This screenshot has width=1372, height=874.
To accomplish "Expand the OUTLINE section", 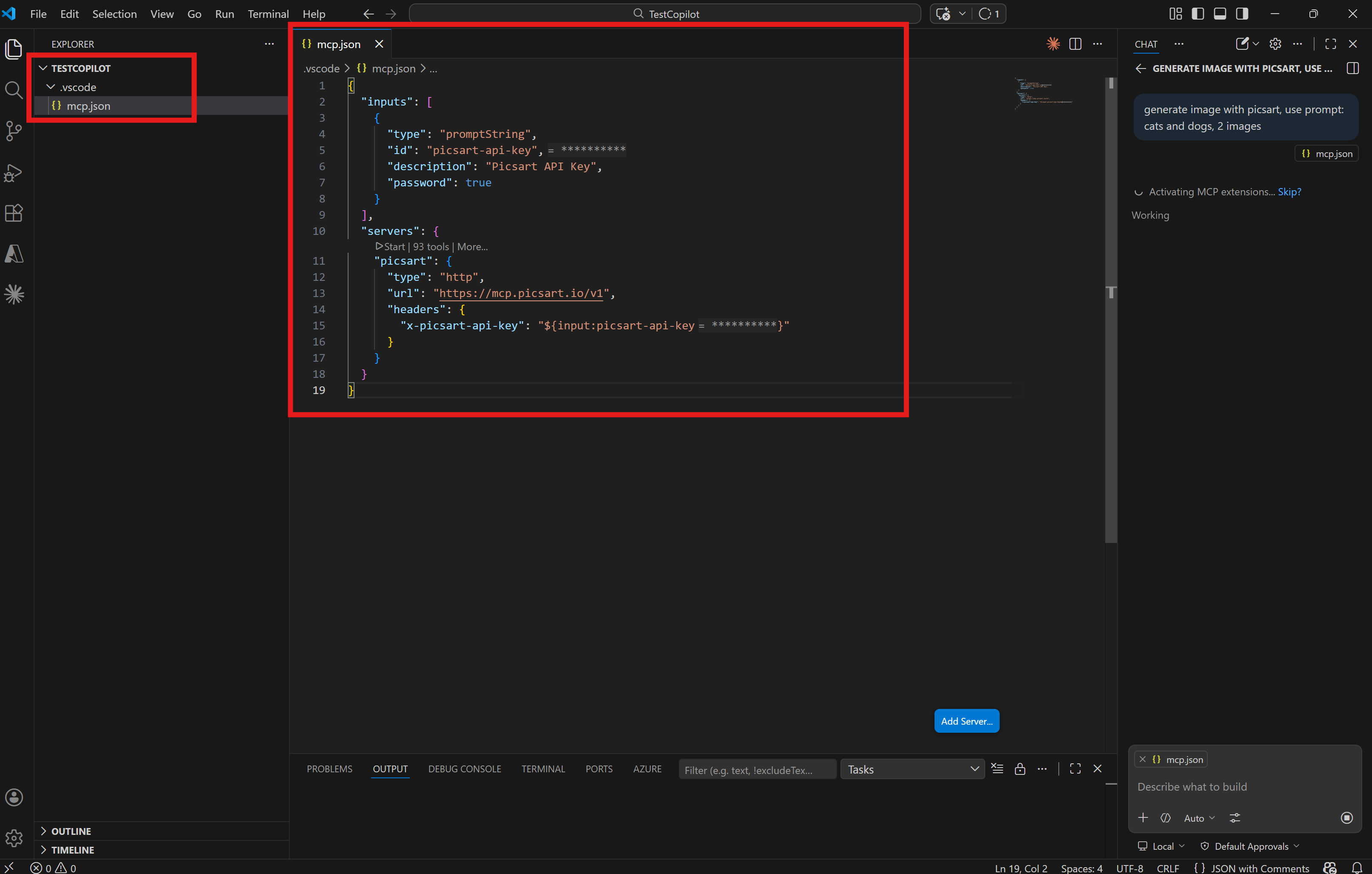I will 71,831.
